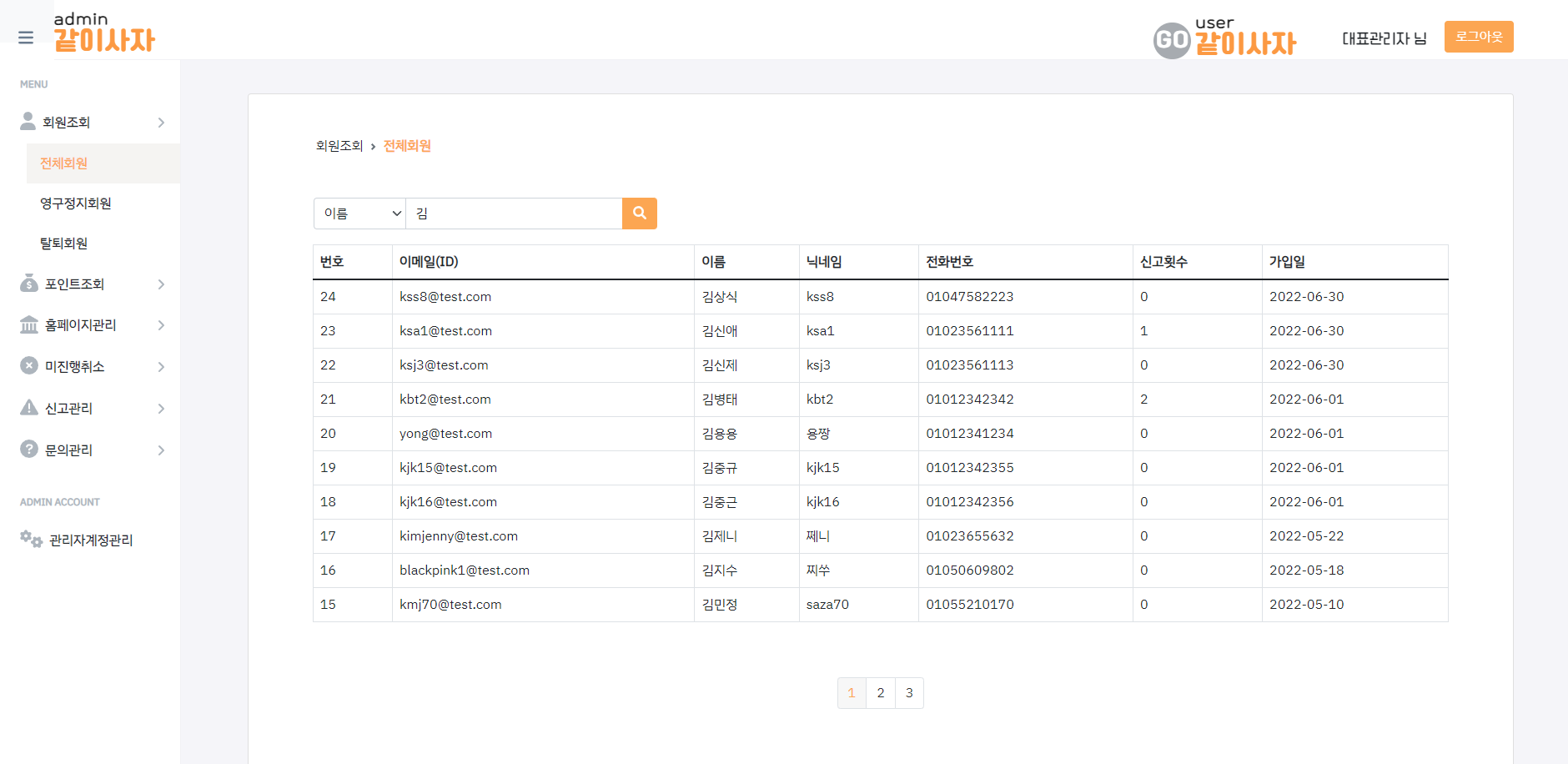The height and width of the screenshot is (764, 1568).
Task: Expand the 미진행취소 chevron
Action: pos(161,367)
